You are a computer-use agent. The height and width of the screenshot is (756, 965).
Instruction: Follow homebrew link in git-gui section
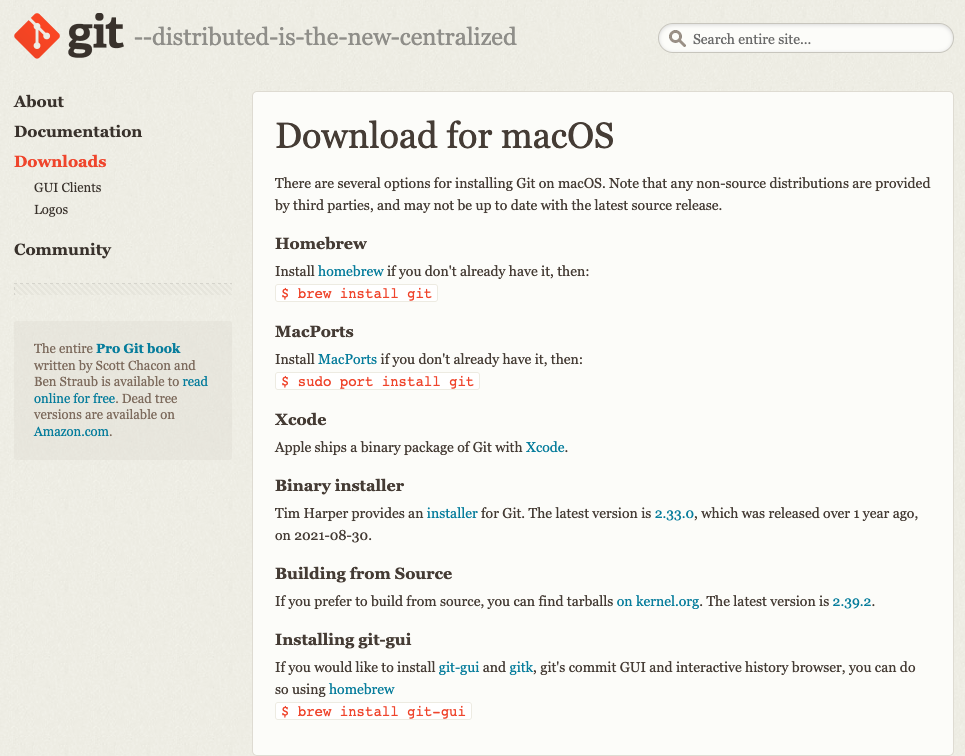click(x=361, y=690)
